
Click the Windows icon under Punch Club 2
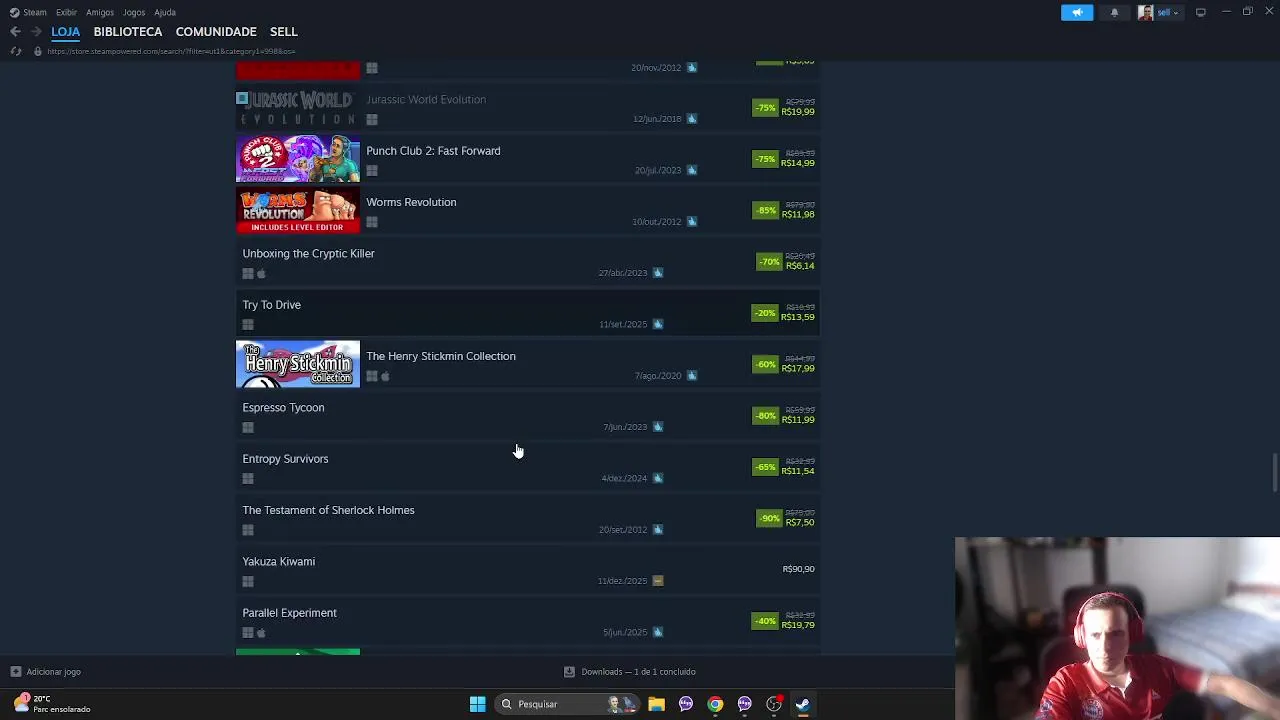tap(372, 171)
